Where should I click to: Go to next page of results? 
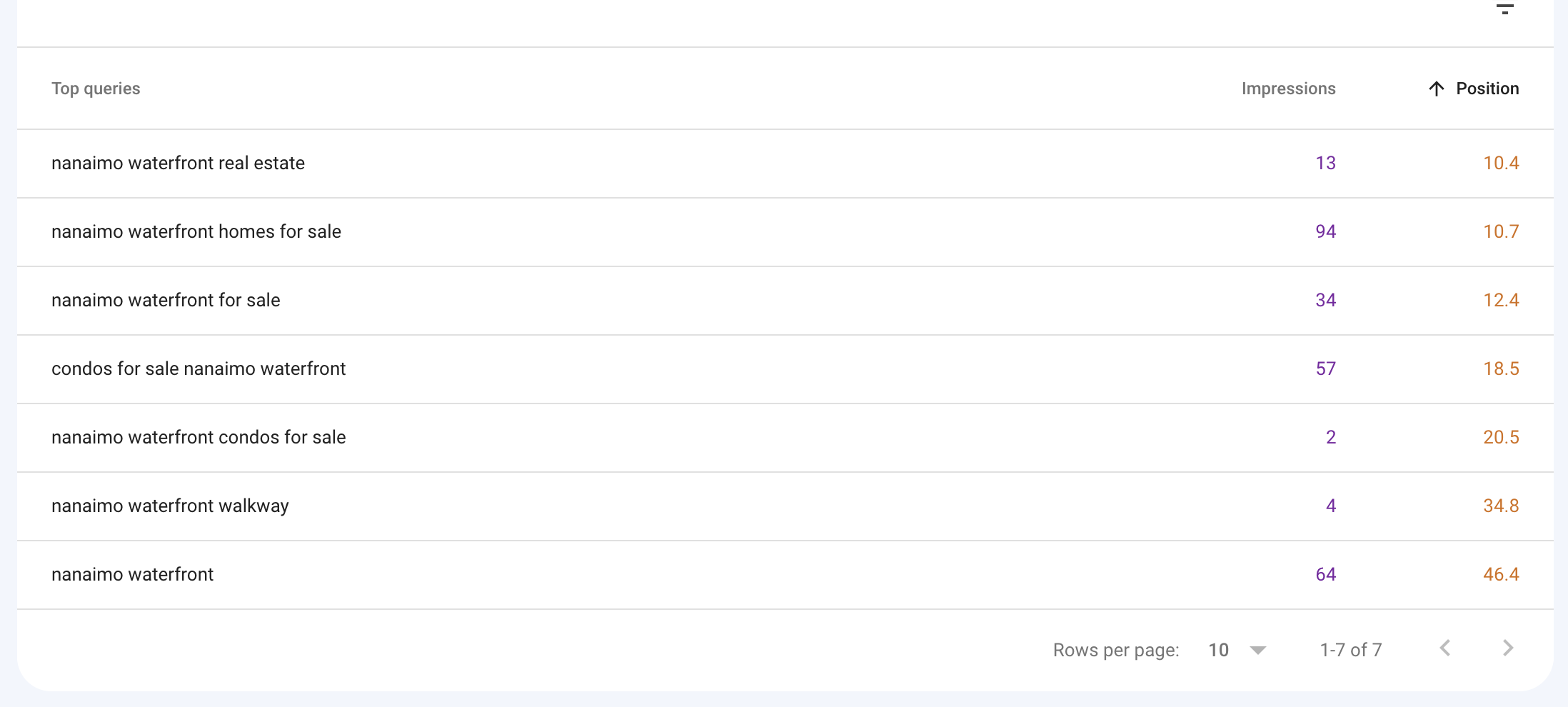(1508, 648)
